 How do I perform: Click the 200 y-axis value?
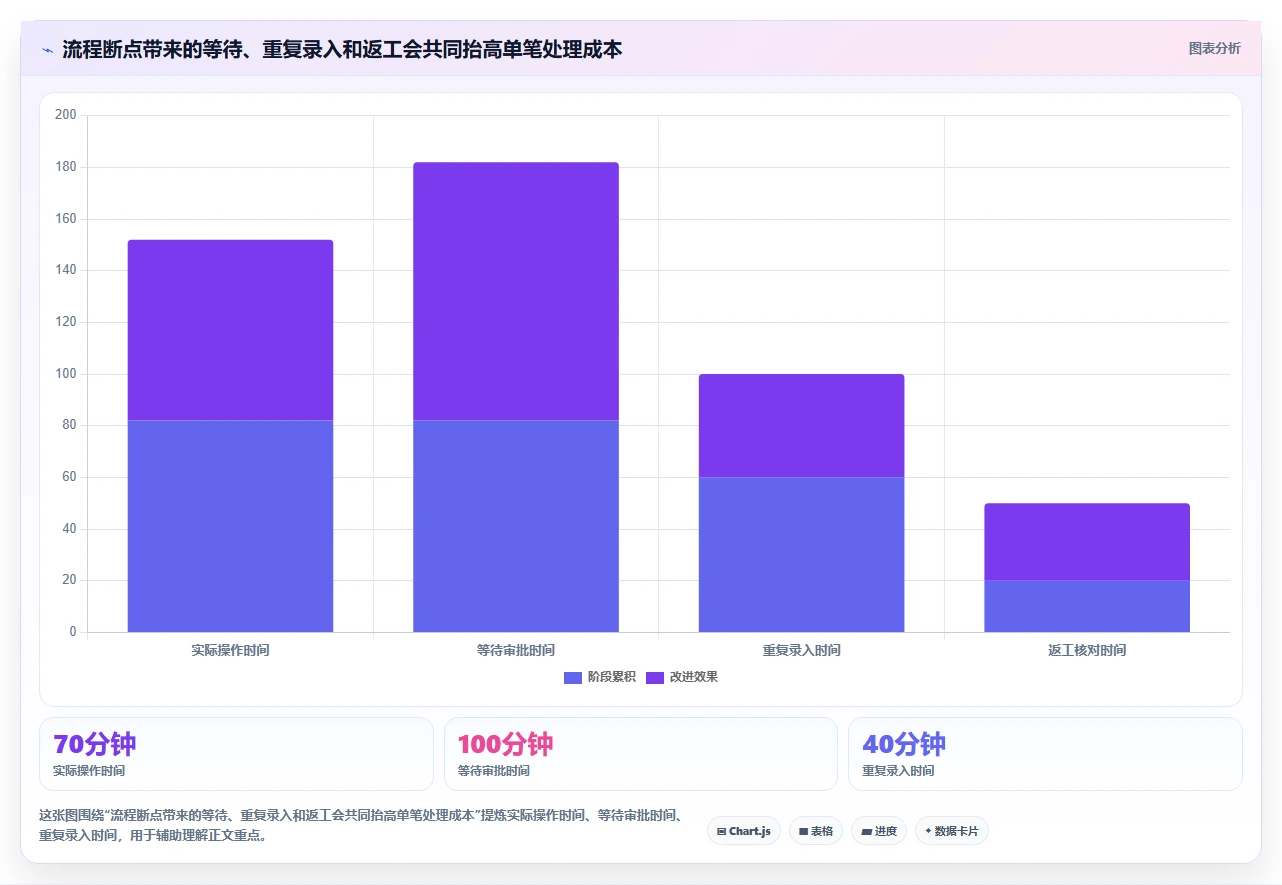pos(66,115)
